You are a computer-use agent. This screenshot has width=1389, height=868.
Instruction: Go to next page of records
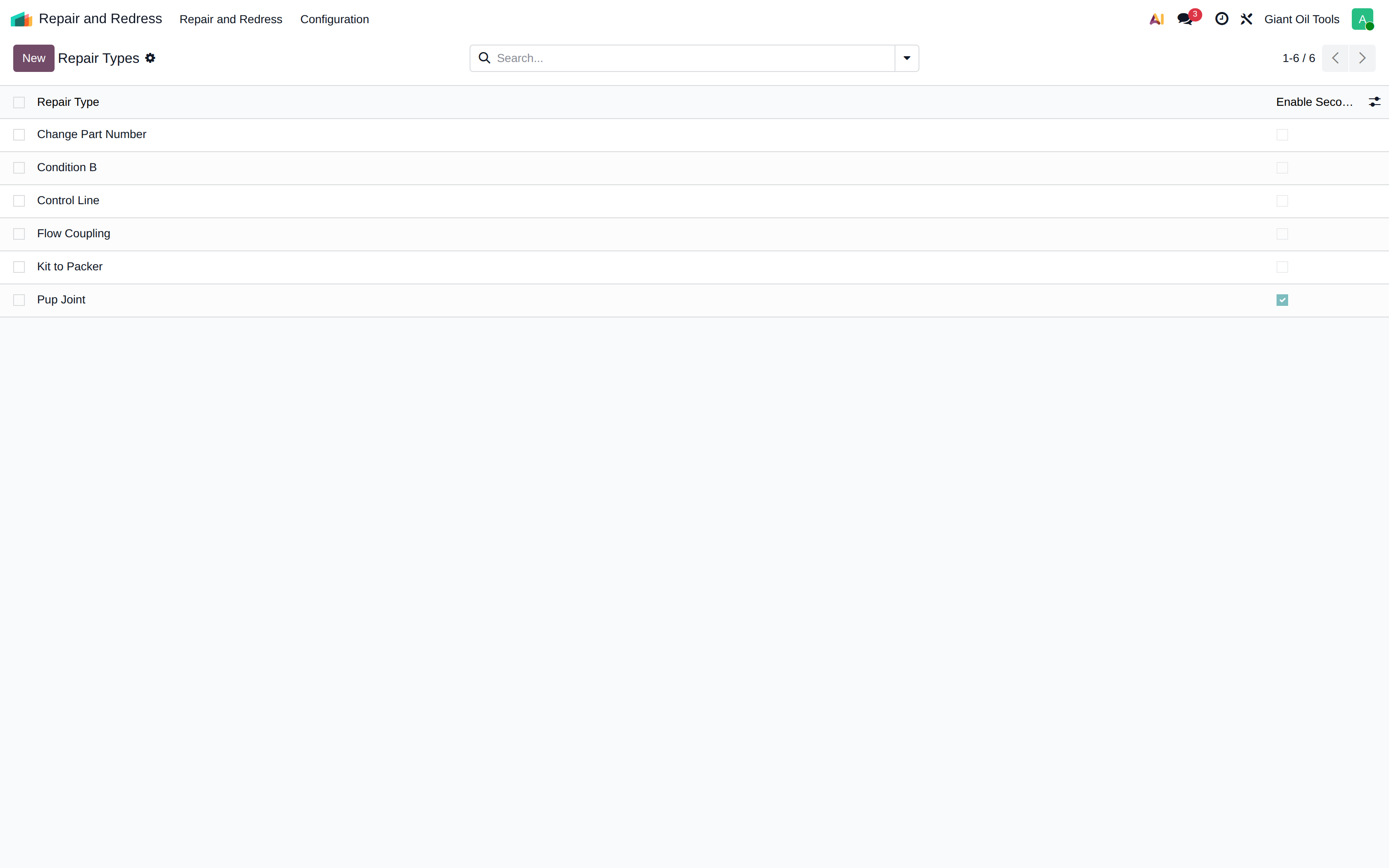[x=1362, y=58]
